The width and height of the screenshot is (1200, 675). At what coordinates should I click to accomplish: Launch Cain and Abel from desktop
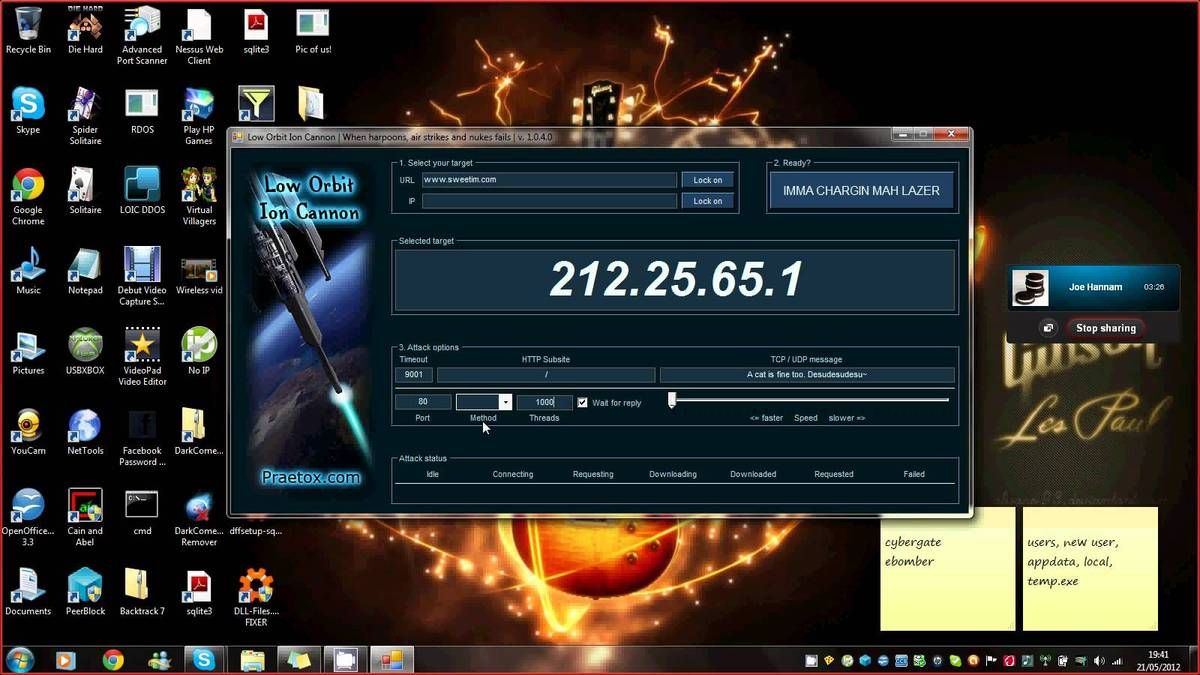click(x=85, y=516)
